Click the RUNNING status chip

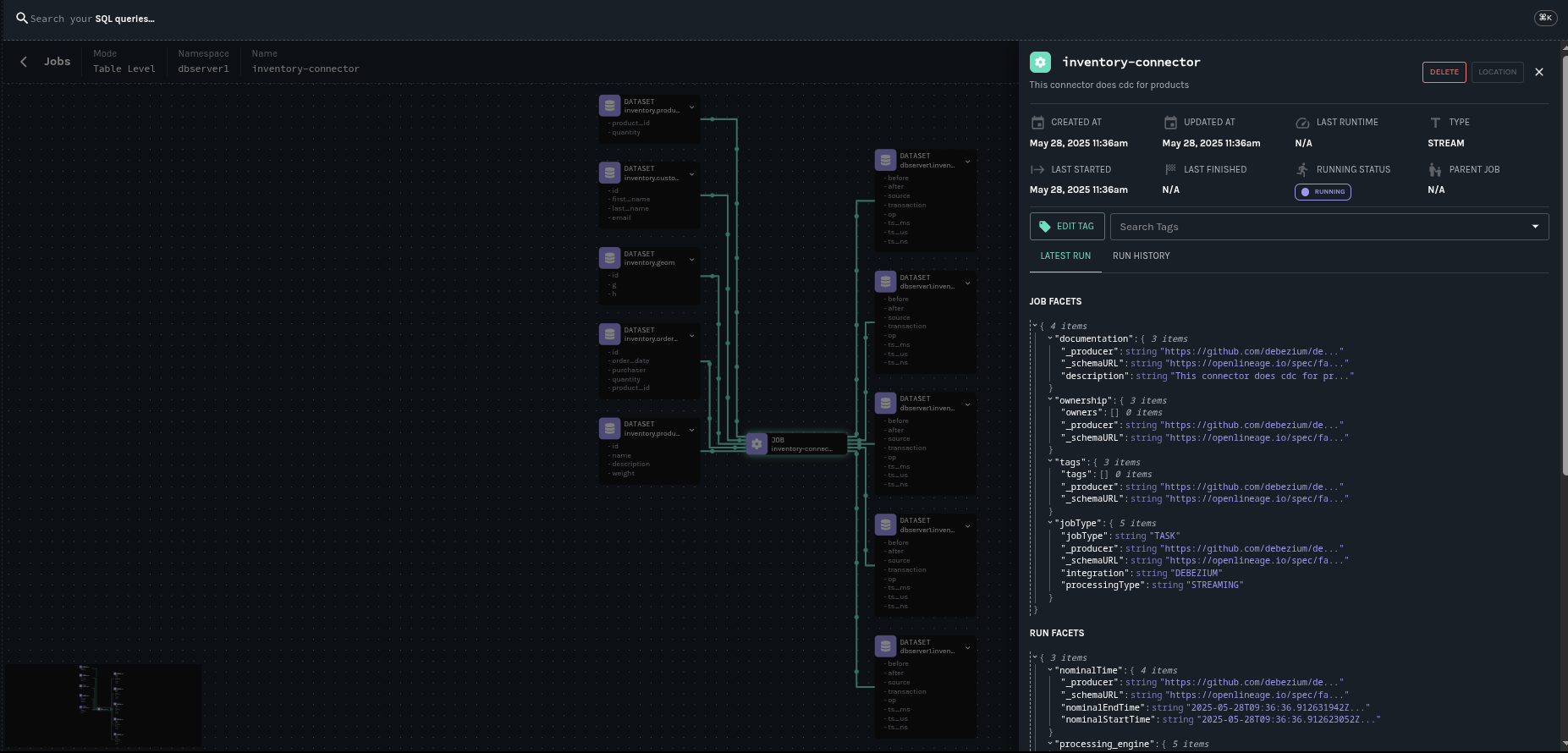tap(1322, 192)
